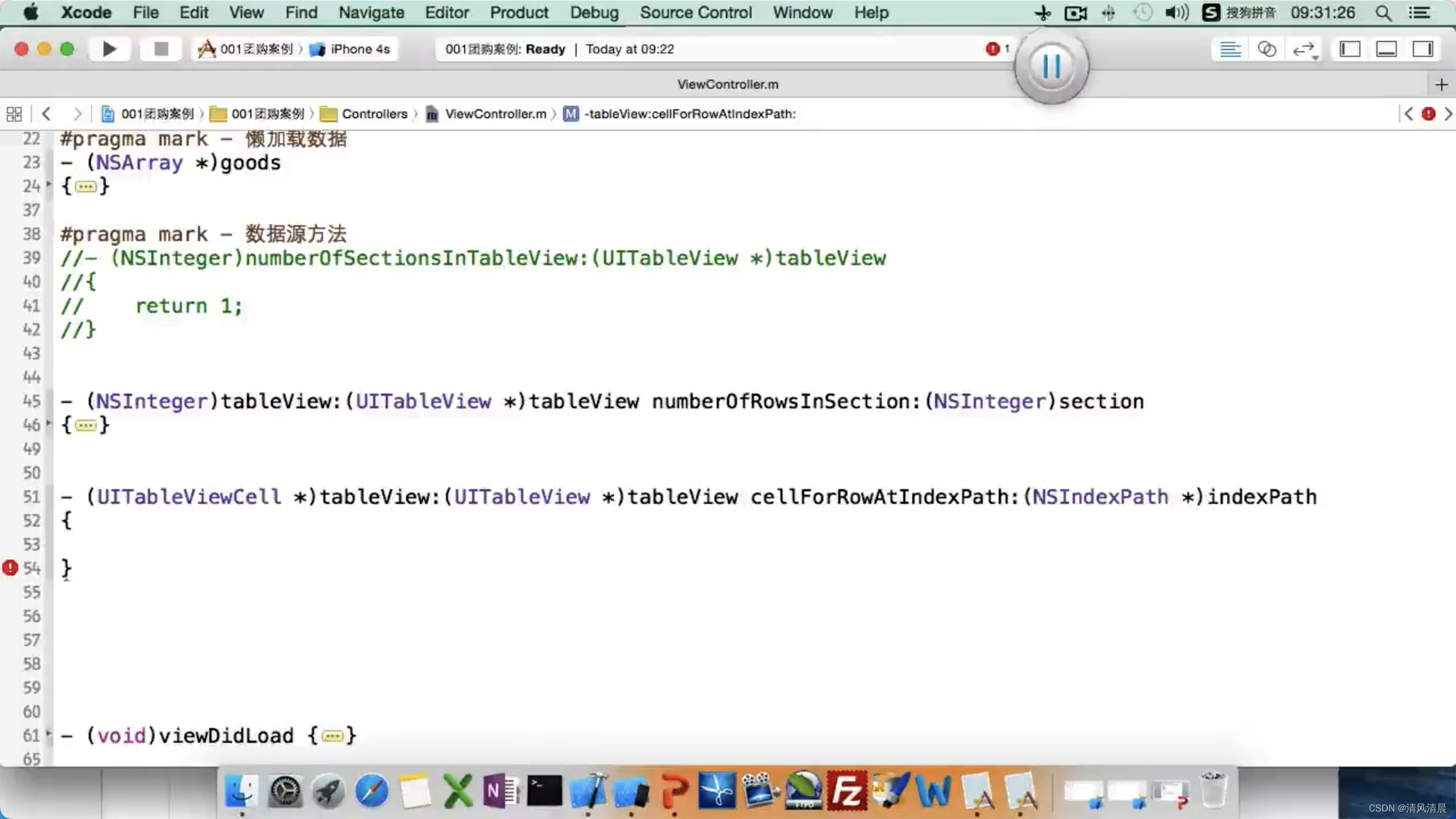Open the Source Control menu

click(695, 13)
